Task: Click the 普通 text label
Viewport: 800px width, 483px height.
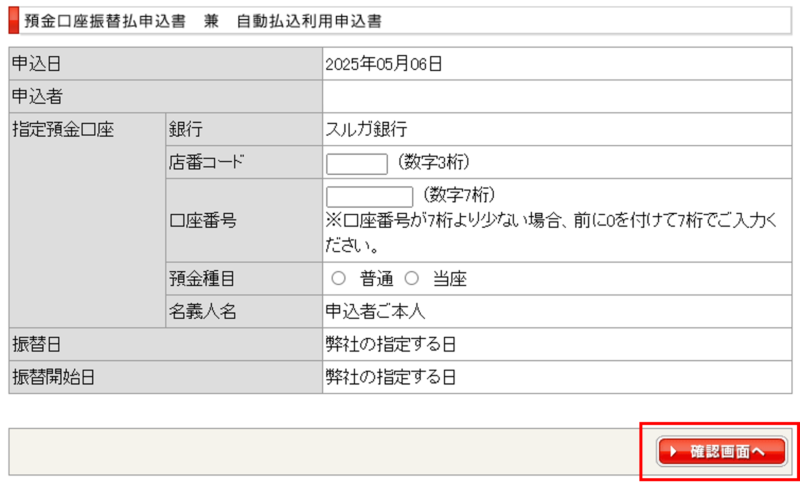Action: [376, 279]
